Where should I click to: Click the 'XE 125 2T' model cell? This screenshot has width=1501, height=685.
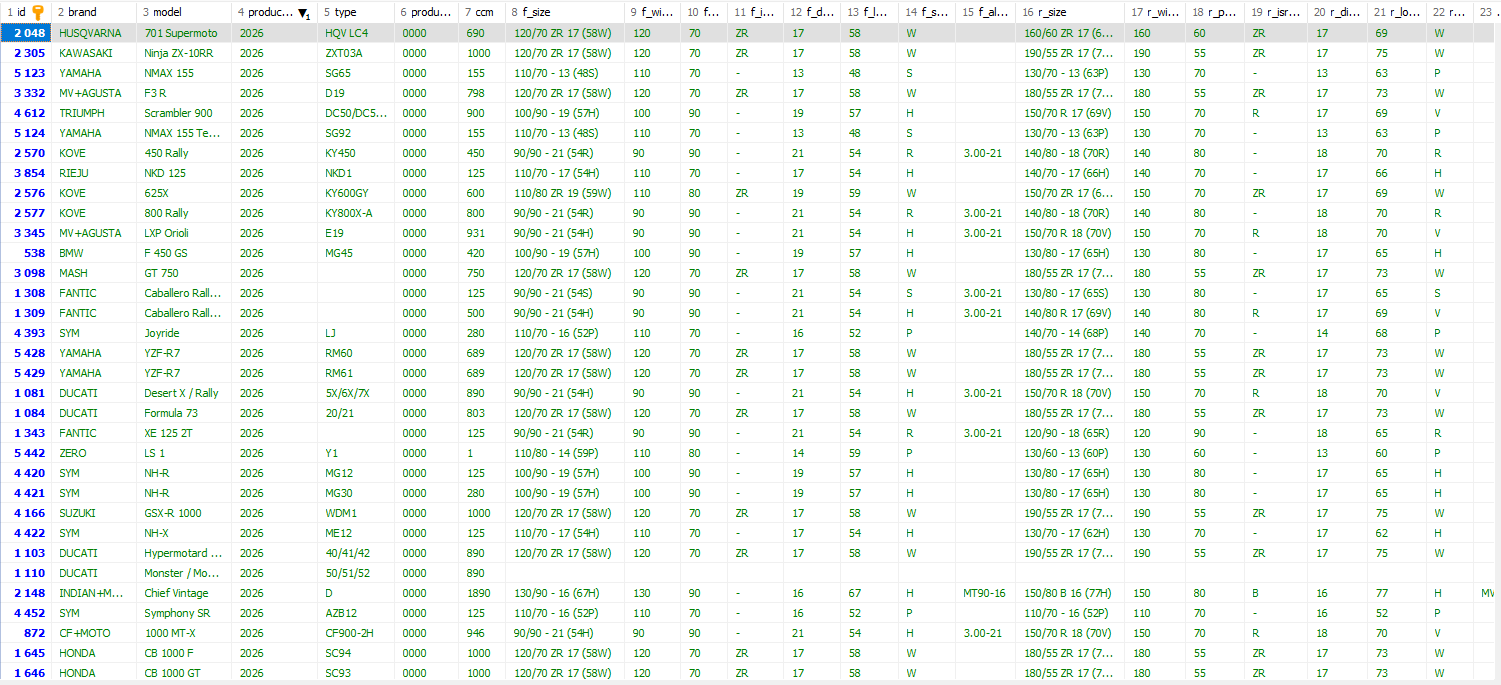click(x=184, y=433)
